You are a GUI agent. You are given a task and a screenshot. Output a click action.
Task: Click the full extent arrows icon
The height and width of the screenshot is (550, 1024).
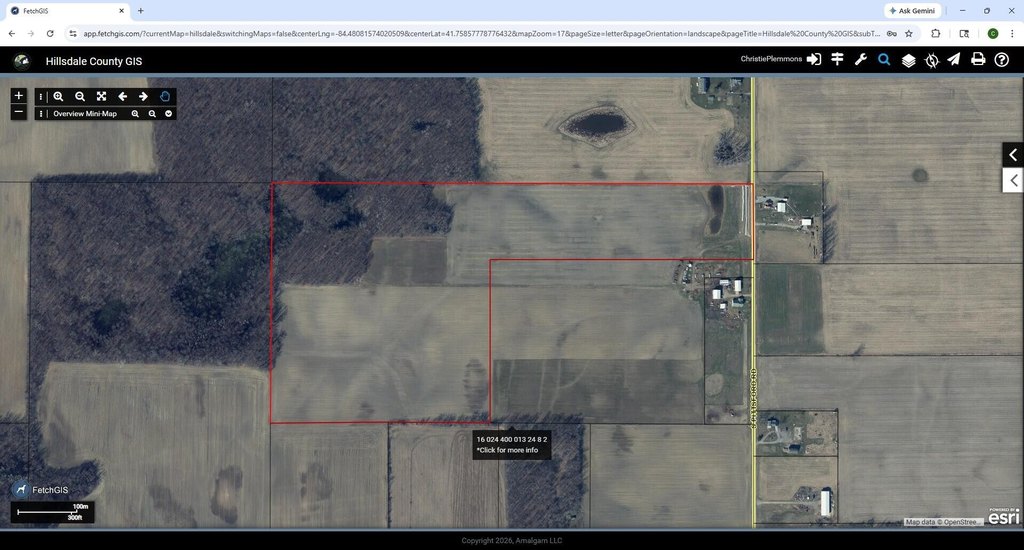click(x=101, y=97)
